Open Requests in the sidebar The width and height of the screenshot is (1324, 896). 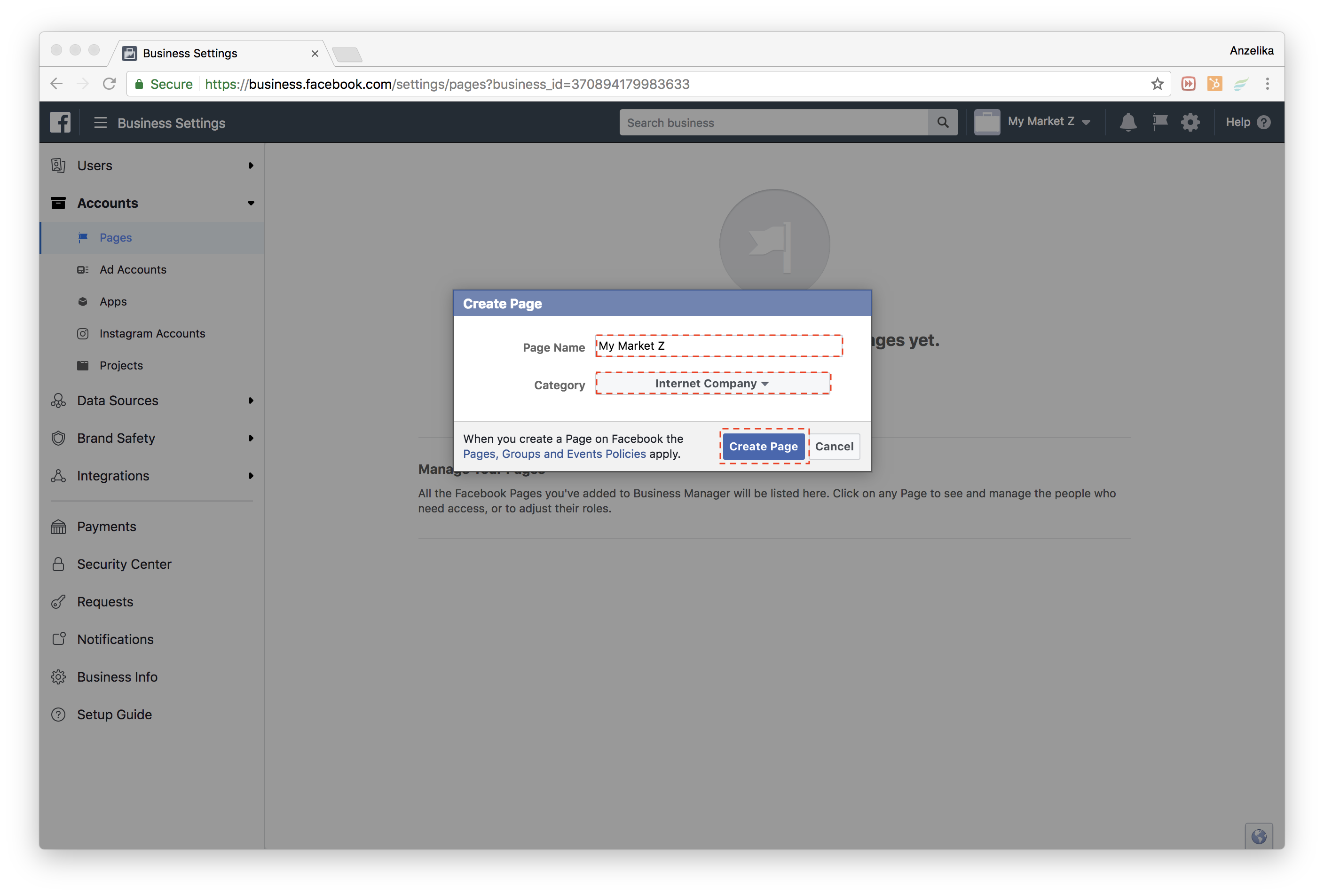pos(152,602)
